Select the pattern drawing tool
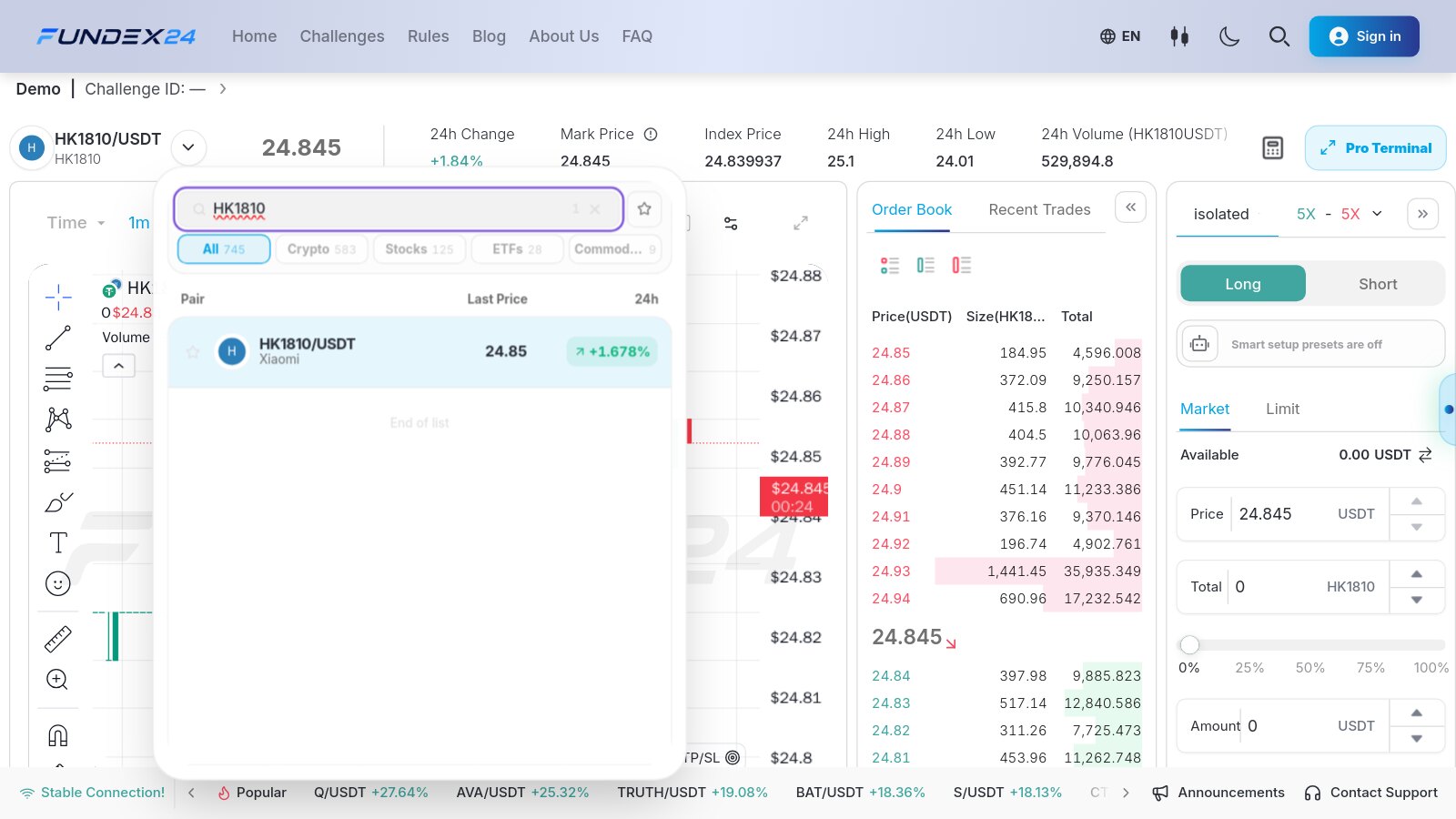The height and width of the screenshot is (819, 1456). [58, 419]
